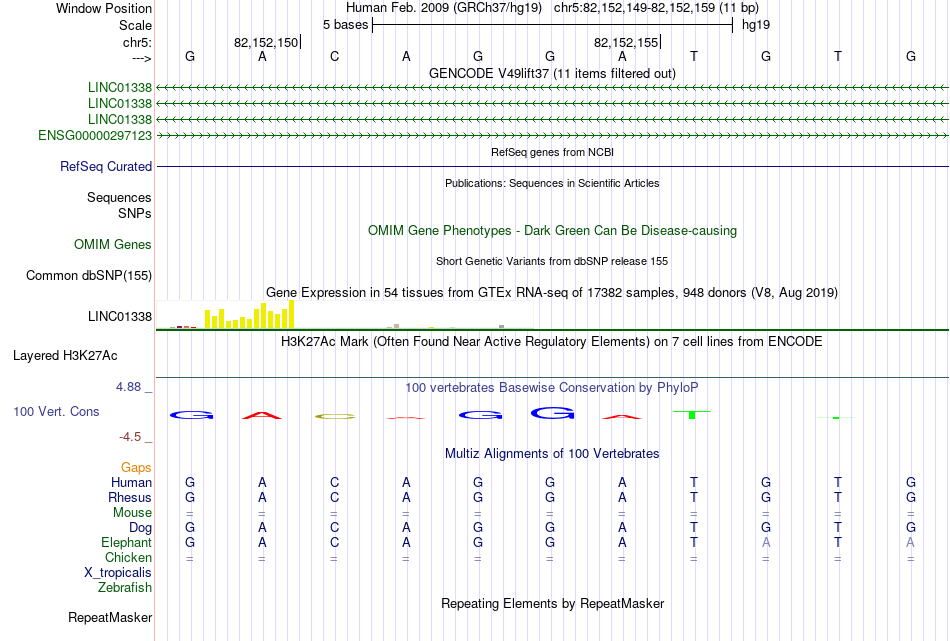Open the RepeatMasker track label
The image size is (950, 641).
(110, 617)
